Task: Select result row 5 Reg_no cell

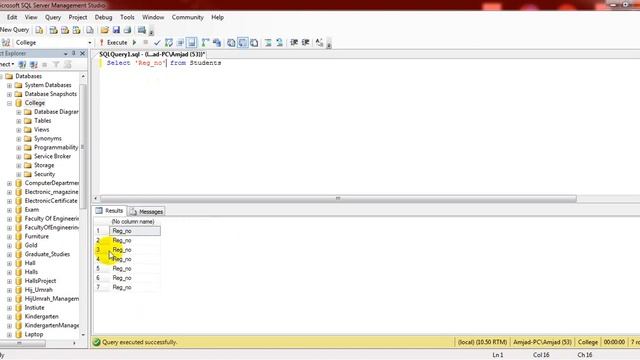Action: point(135,269)
